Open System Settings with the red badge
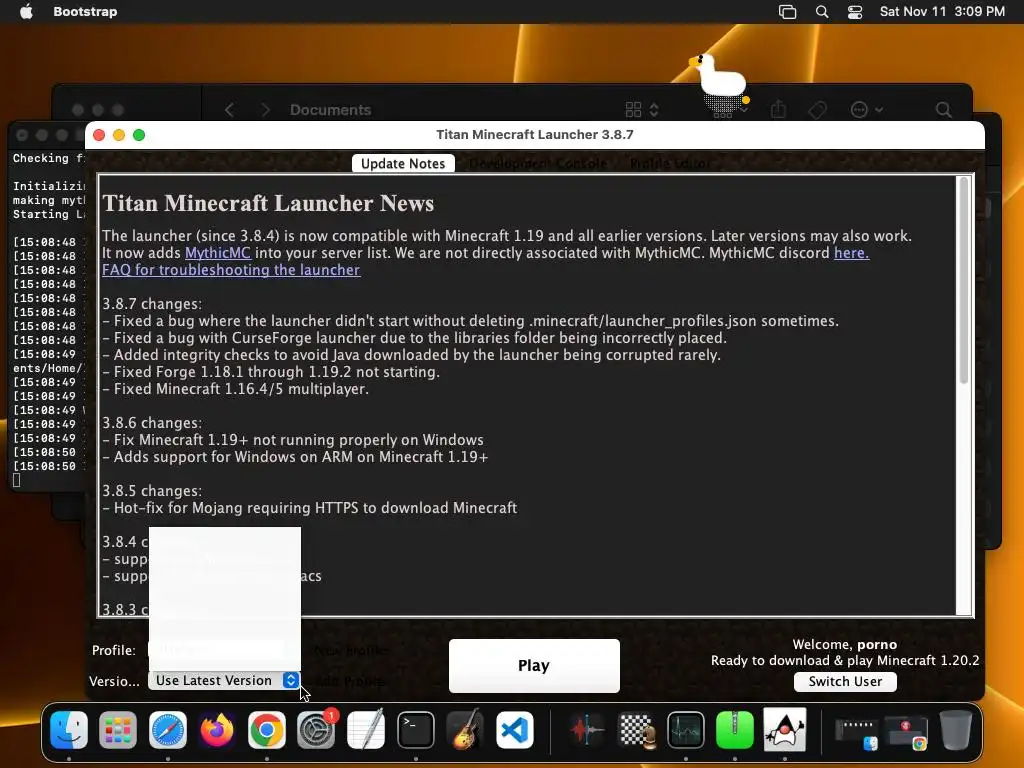The image size is (1024, 768). (x=316, y=729)
